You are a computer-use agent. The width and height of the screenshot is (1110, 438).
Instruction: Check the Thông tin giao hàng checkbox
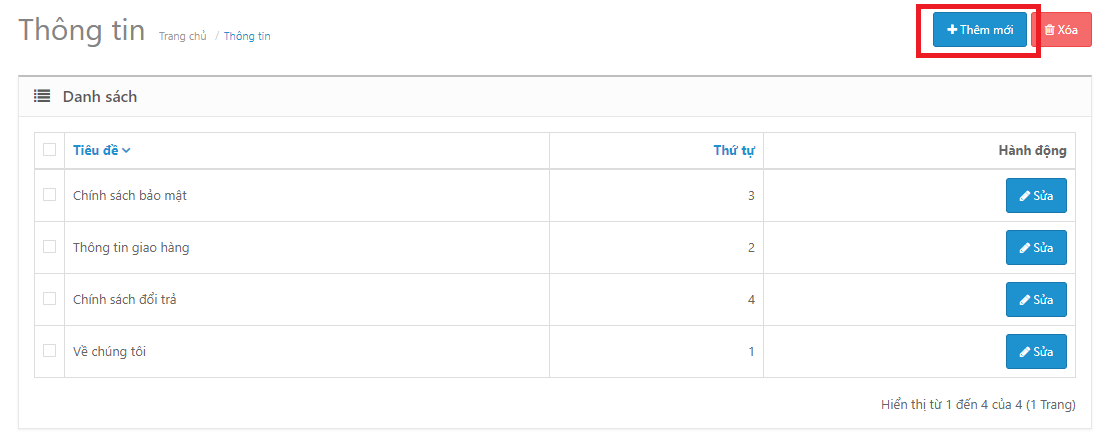50,246
